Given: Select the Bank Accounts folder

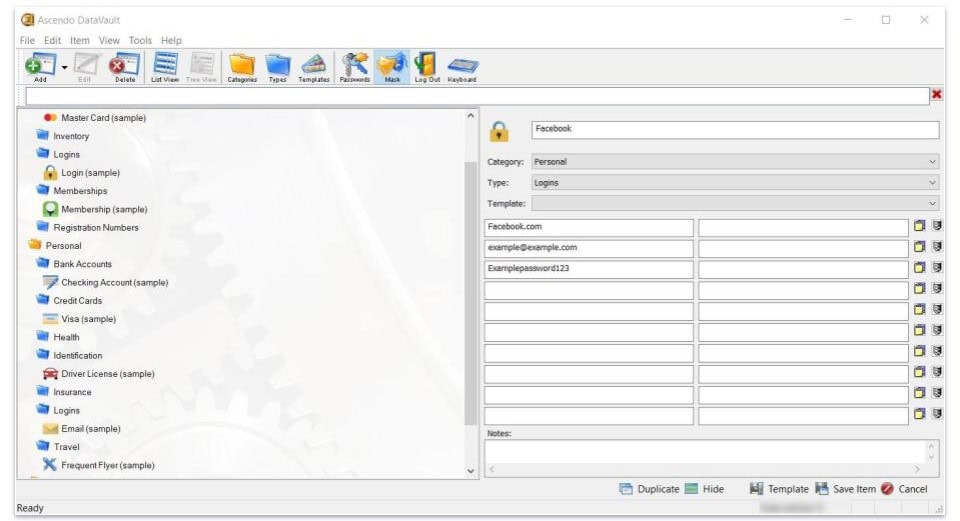Looking at the screenshot, I should point(74,264).
